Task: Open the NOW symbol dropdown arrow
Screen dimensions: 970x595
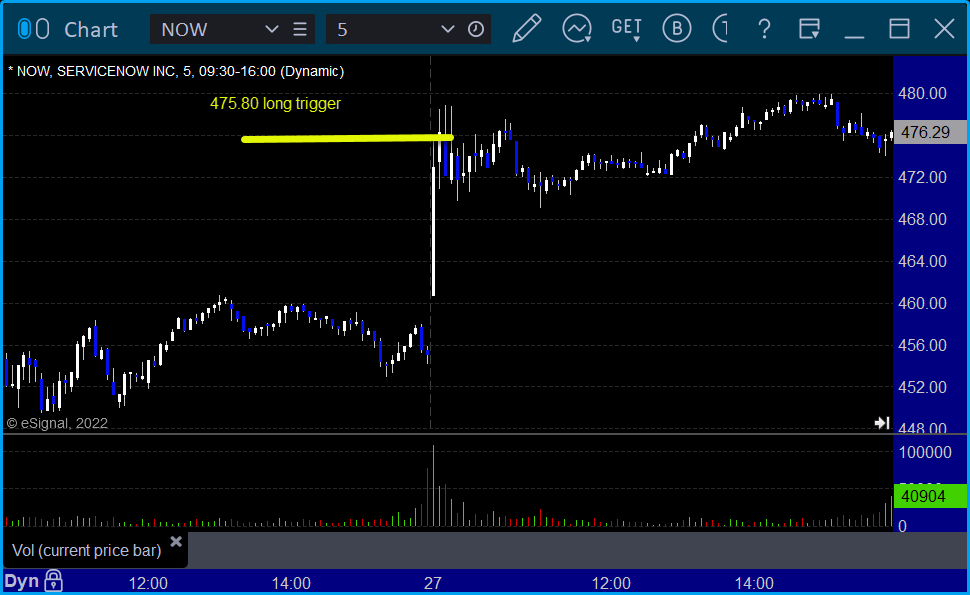Action: tap(271, 29)
